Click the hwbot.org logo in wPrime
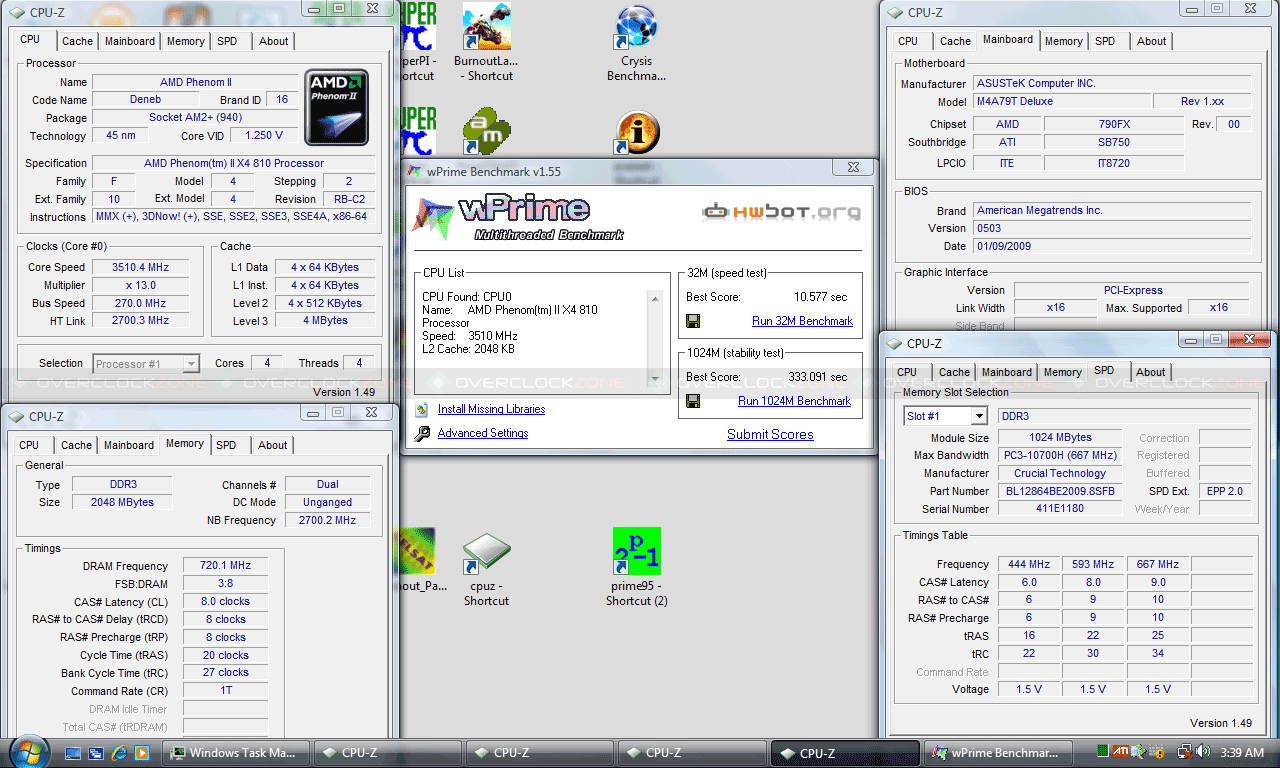The height and width of the screenshot is (768, 1280). point(781,211)
